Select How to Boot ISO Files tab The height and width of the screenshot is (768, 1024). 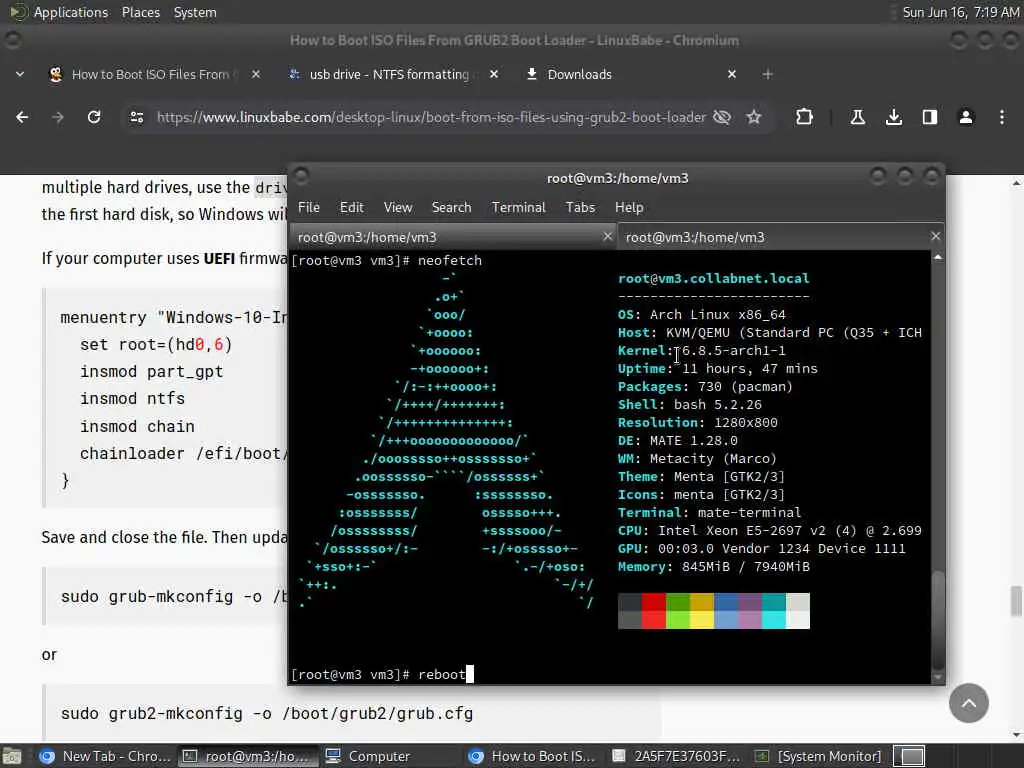point(150,74)
